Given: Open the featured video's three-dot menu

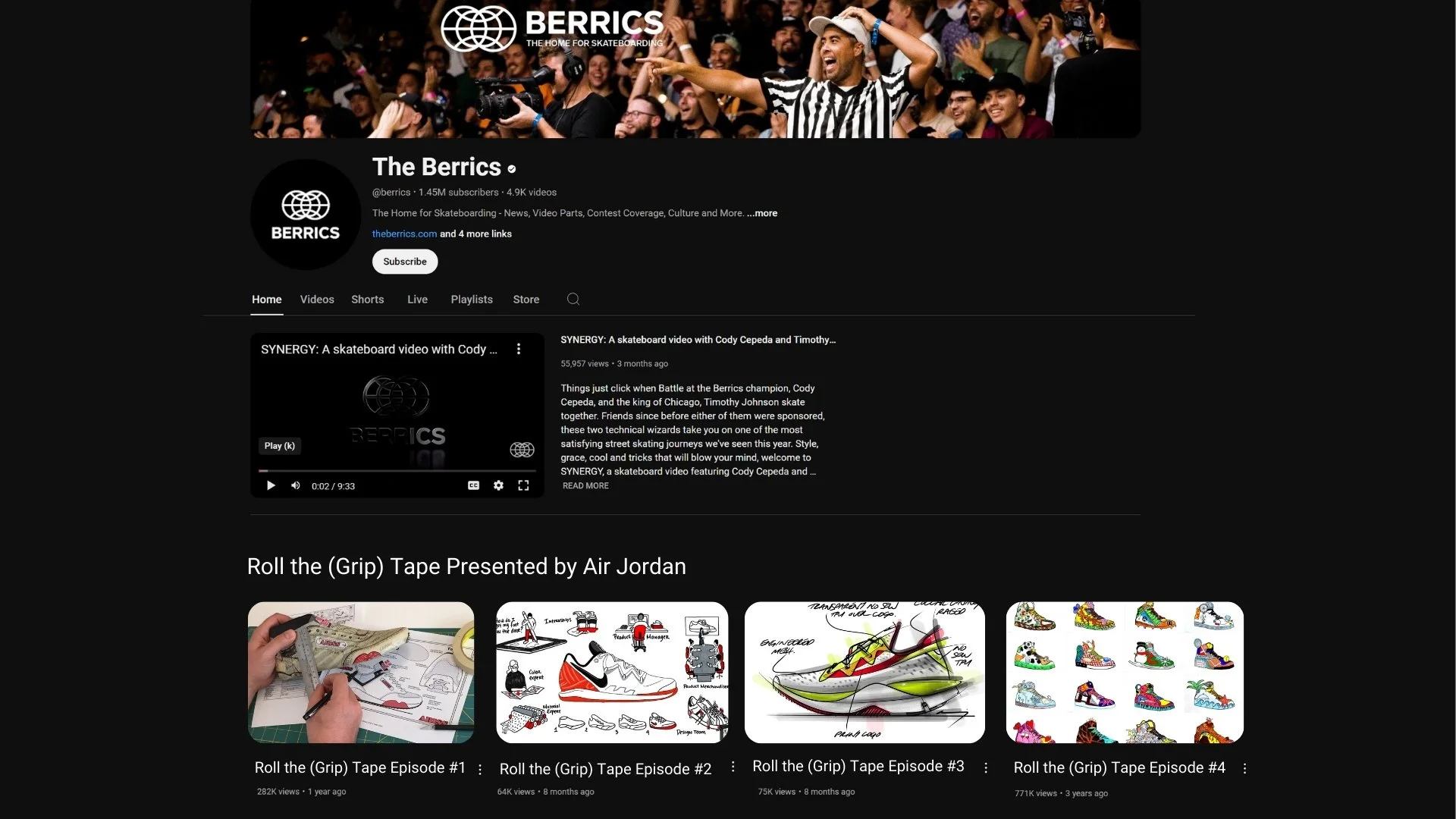Looking at the screenshot, I should click(519, 349).
